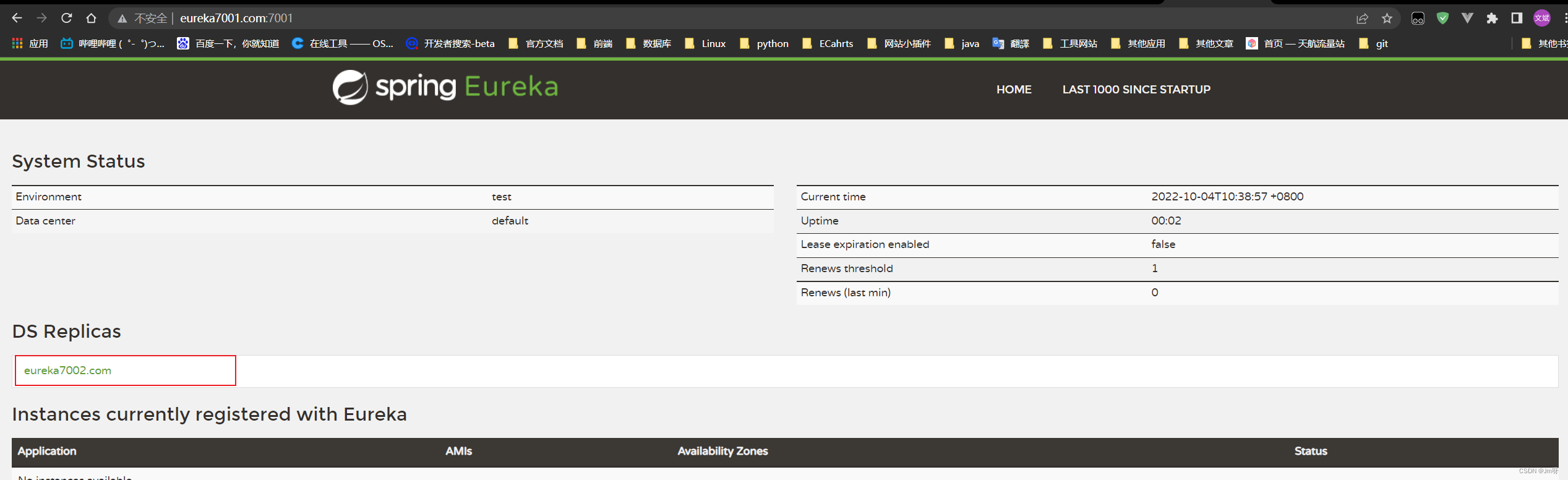Open the 前端 bookmark folder
Screen dimensions: 1568x480
594,43
